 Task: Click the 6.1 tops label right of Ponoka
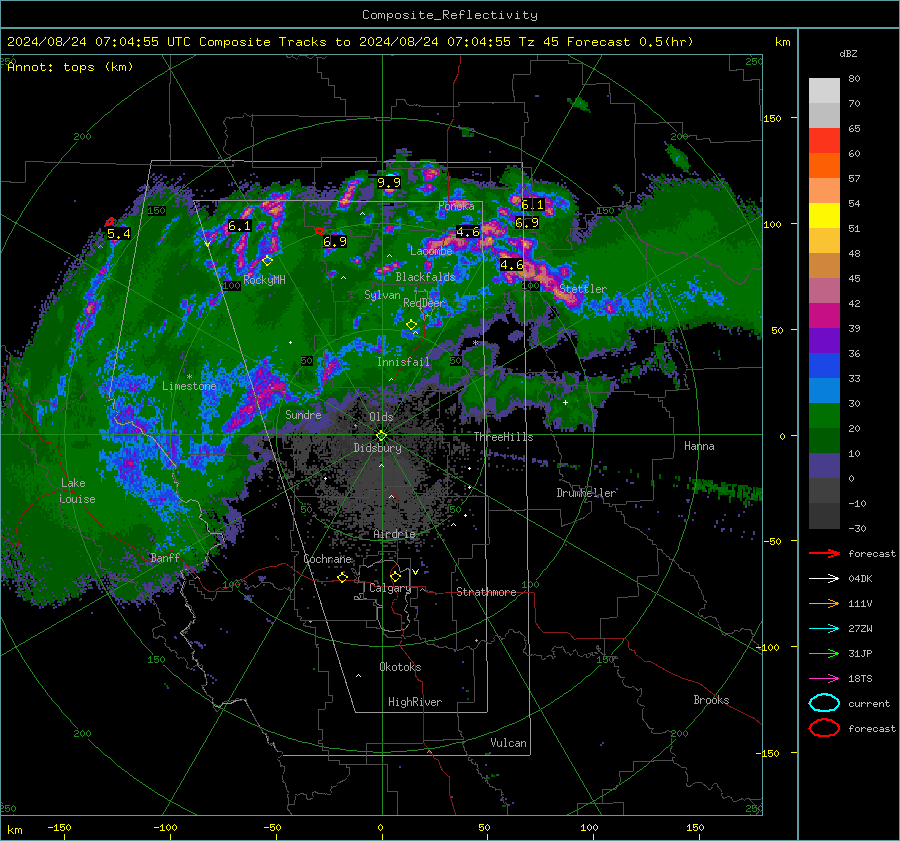tap(532, 204)
